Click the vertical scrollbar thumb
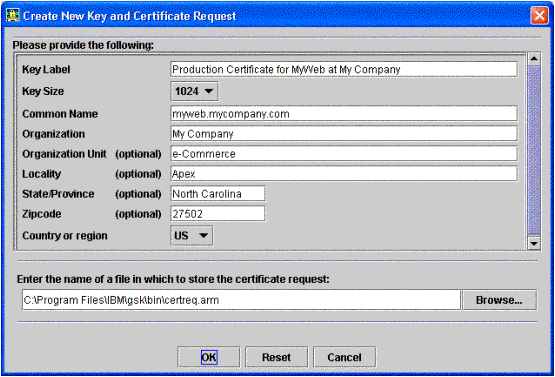Viewport: 555px width, 377px height. (x=534, y=150)
